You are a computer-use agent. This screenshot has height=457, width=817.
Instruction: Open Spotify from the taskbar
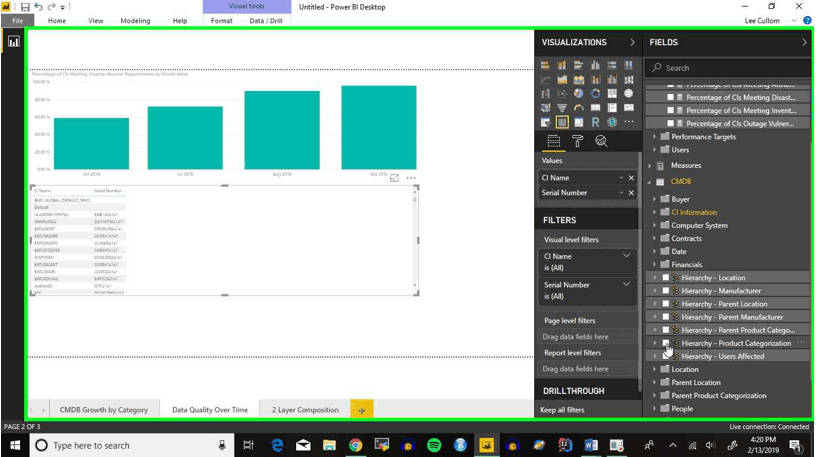[434, 445]
